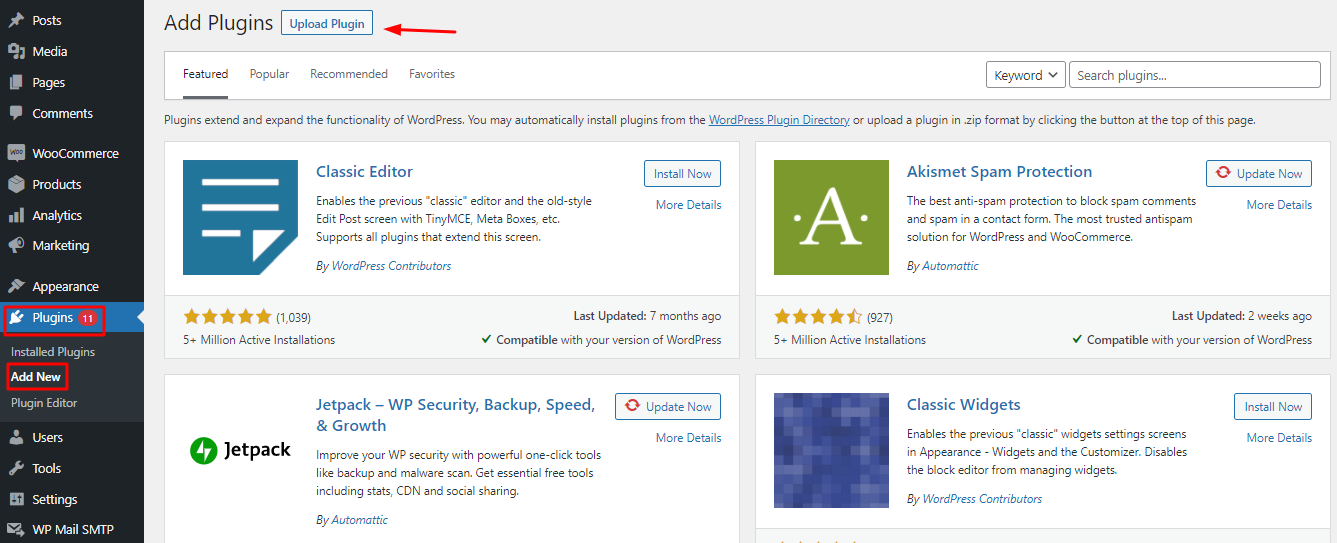Open More Details for Jetpack
The height and width of the screenshot is (543, 1337).
tap(688, 438)
